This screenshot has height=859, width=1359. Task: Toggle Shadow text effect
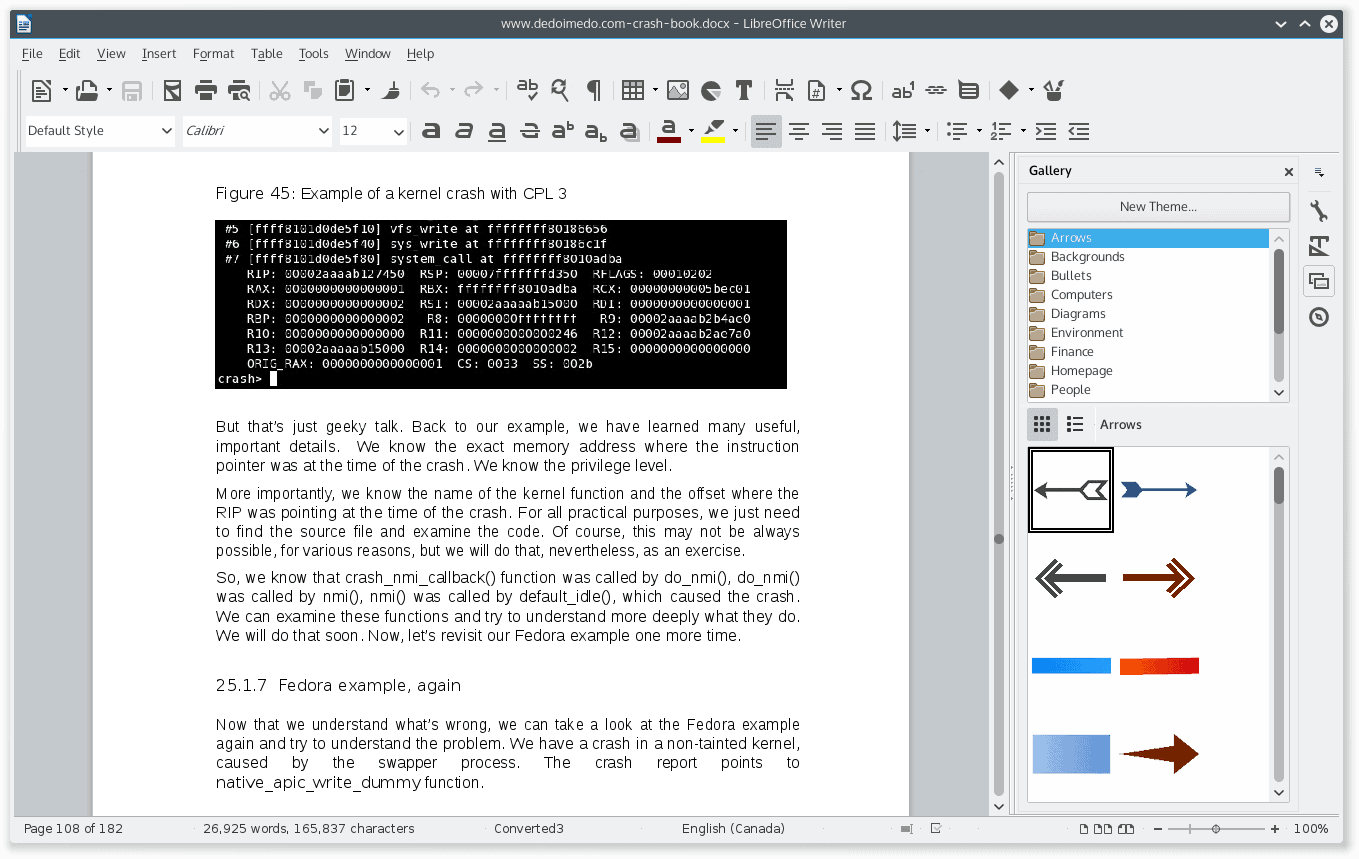coord(629,131)
